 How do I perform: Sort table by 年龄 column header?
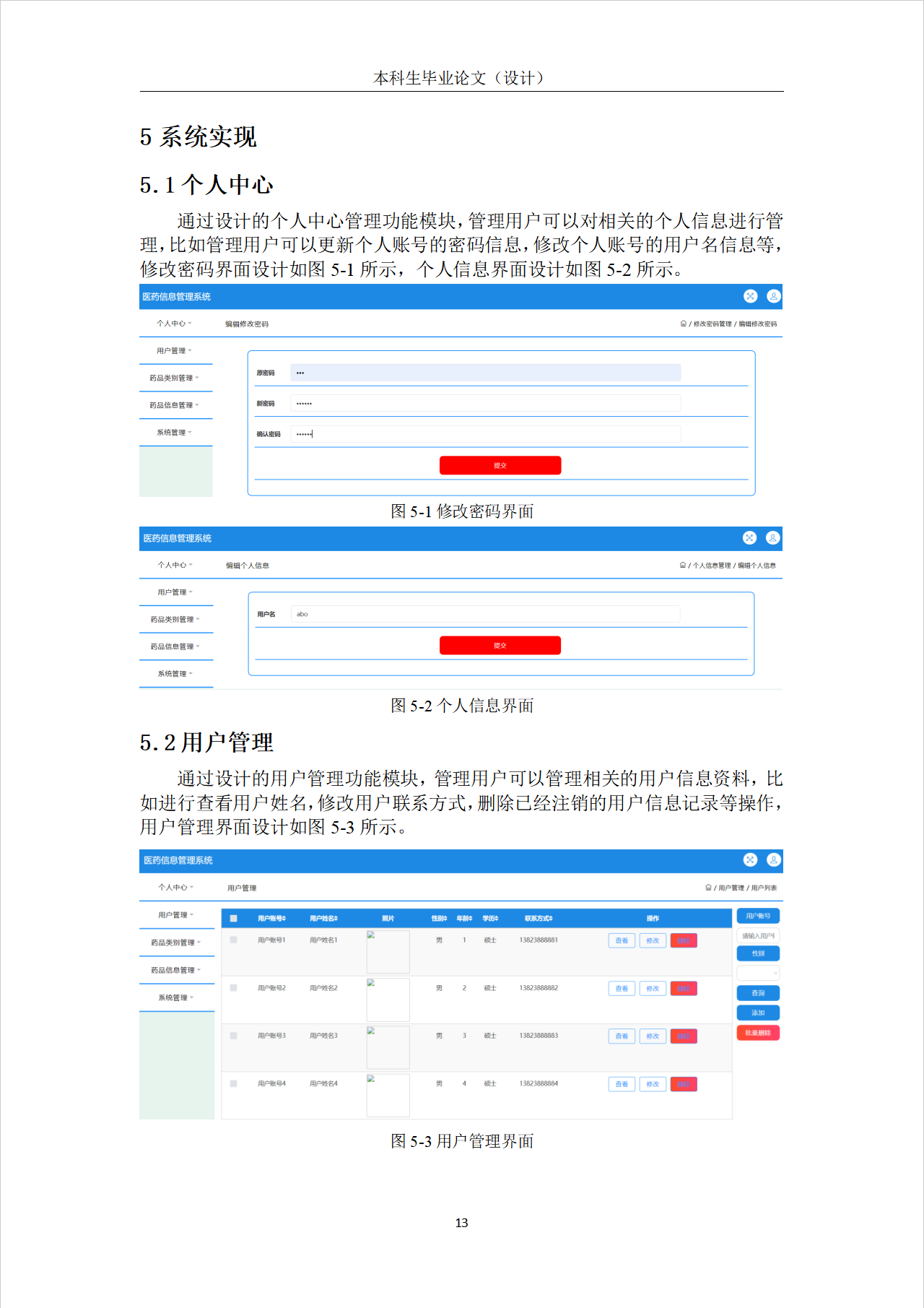[464, 919]
